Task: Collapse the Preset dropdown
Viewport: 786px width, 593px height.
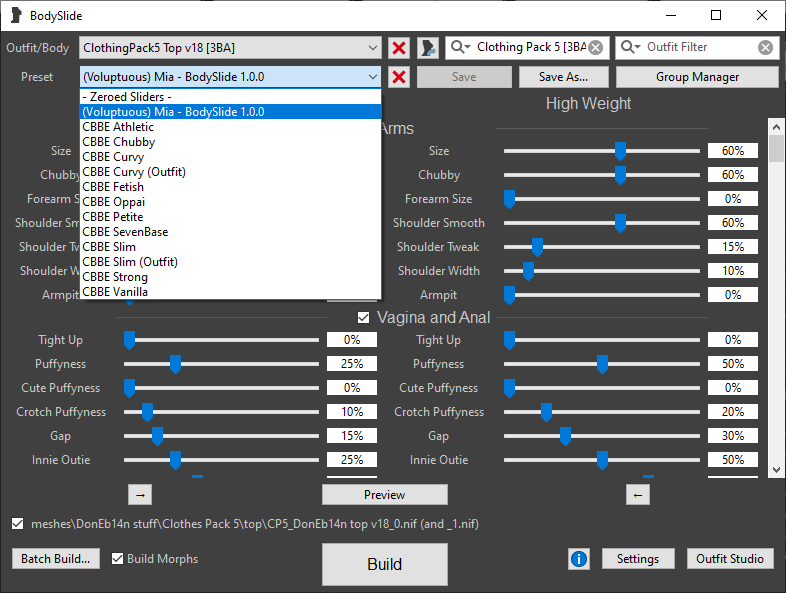Action: 230,77
